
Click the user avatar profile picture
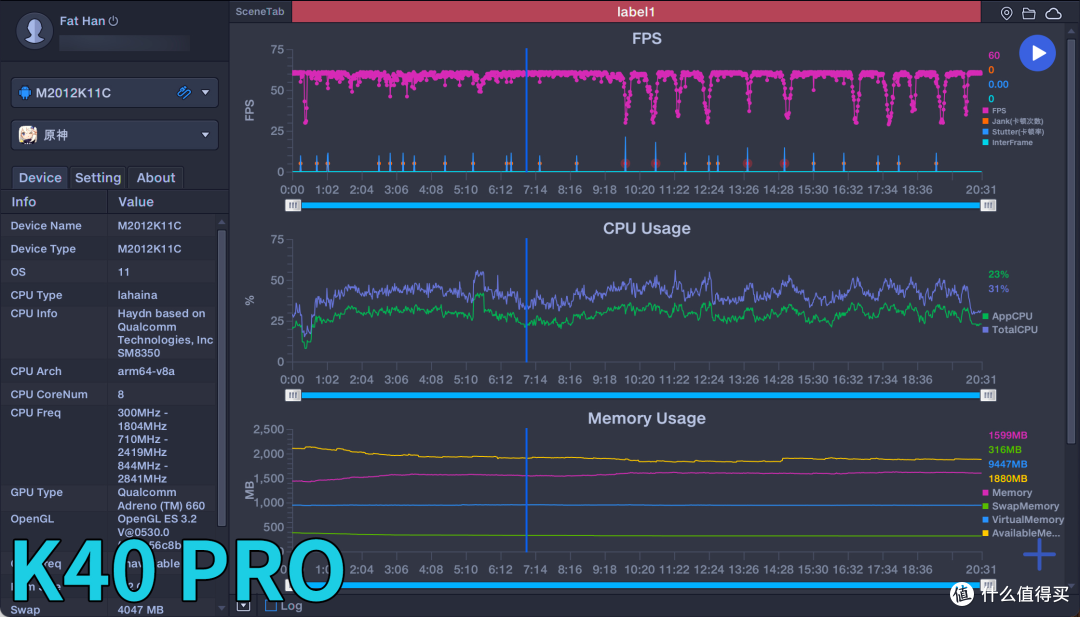36,30
